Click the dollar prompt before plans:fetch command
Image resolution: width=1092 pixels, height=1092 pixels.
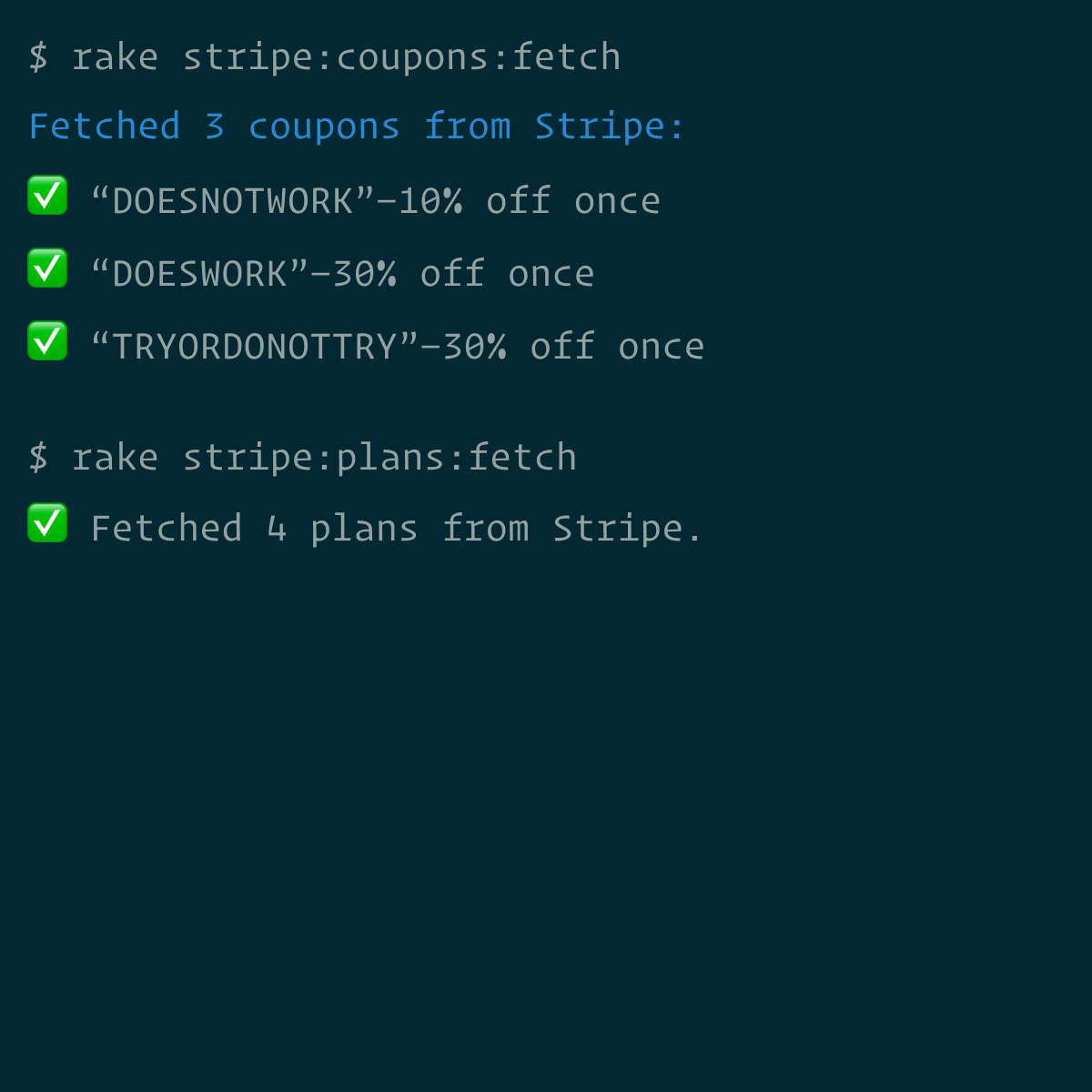coord(38,457)
